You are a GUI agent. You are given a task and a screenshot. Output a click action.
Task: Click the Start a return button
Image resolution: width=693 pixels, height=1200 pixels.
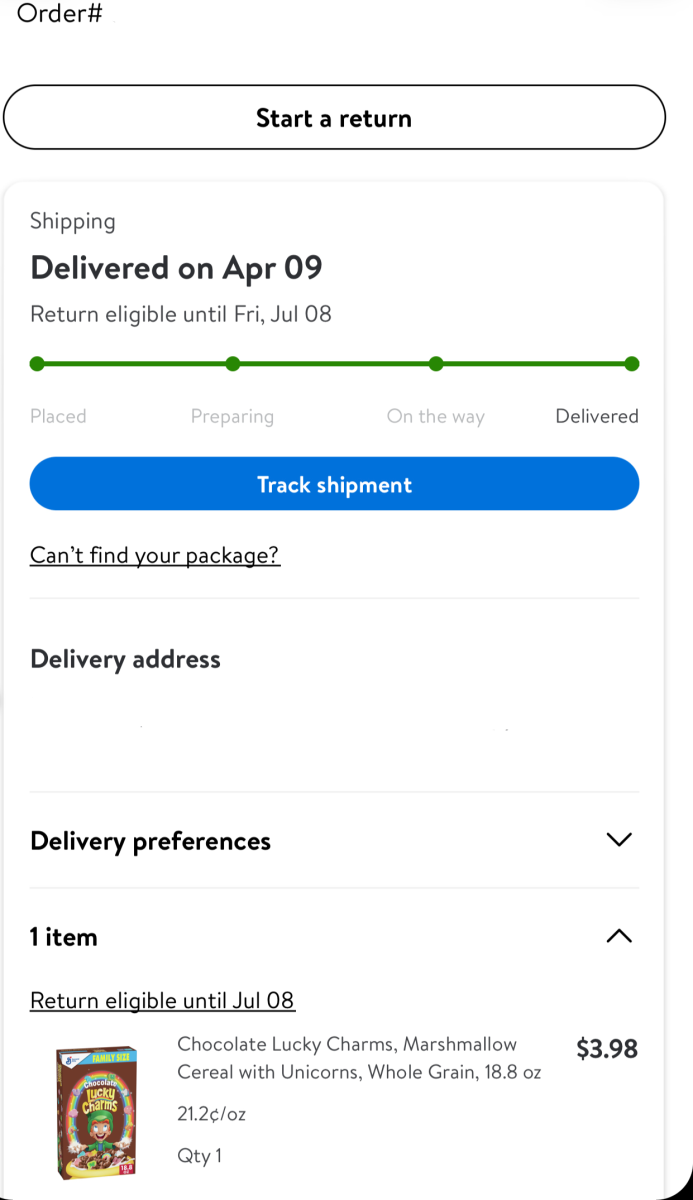334,118
